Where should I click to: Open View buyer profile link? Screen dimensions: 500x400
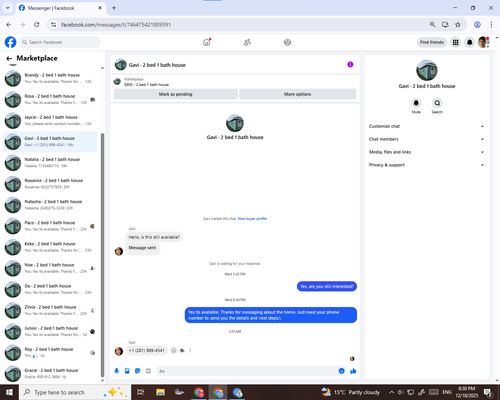(x=252, y=219)
